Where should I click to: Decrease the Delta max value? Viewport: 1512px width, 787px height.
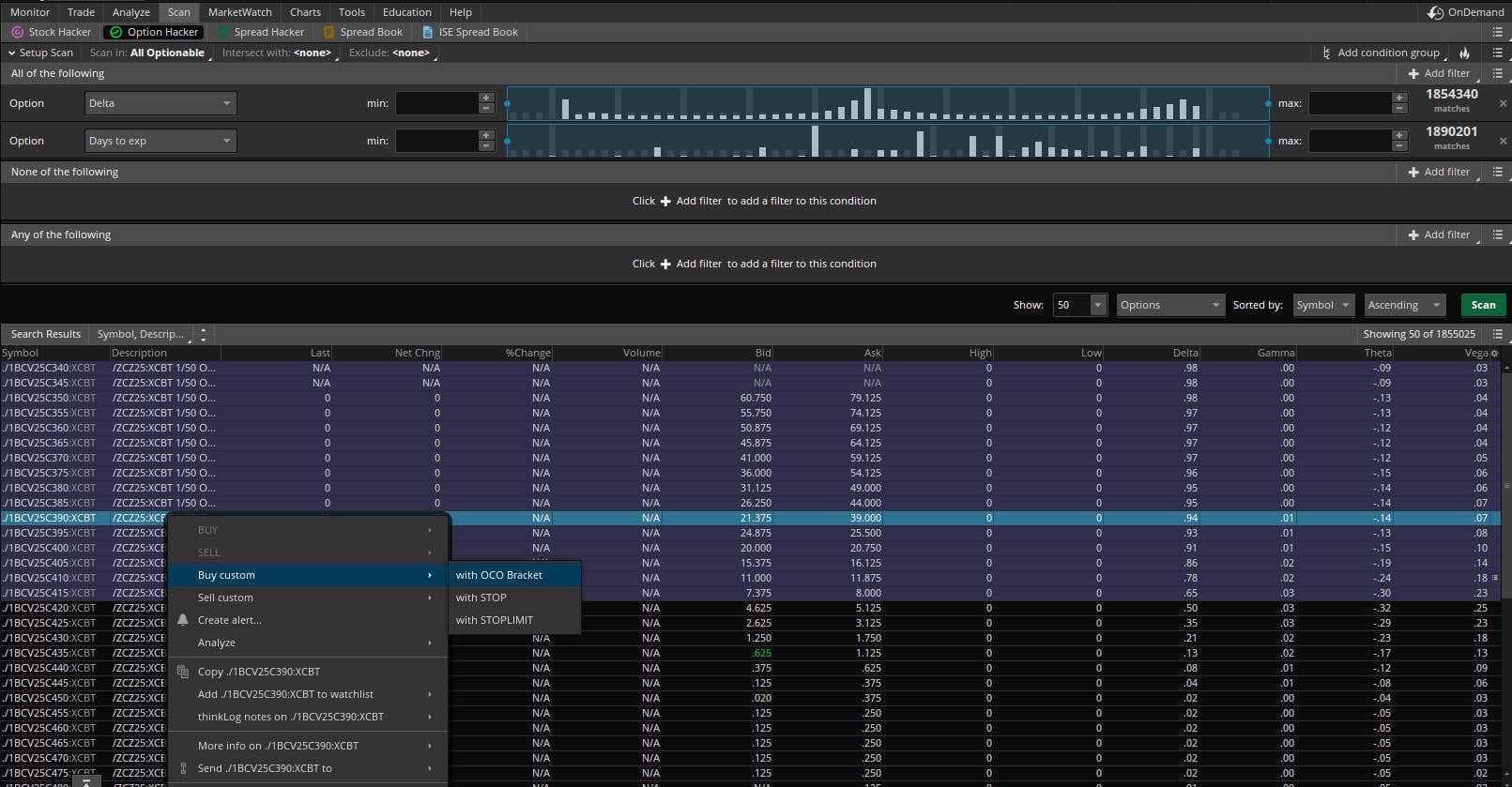coord(1399,109)
